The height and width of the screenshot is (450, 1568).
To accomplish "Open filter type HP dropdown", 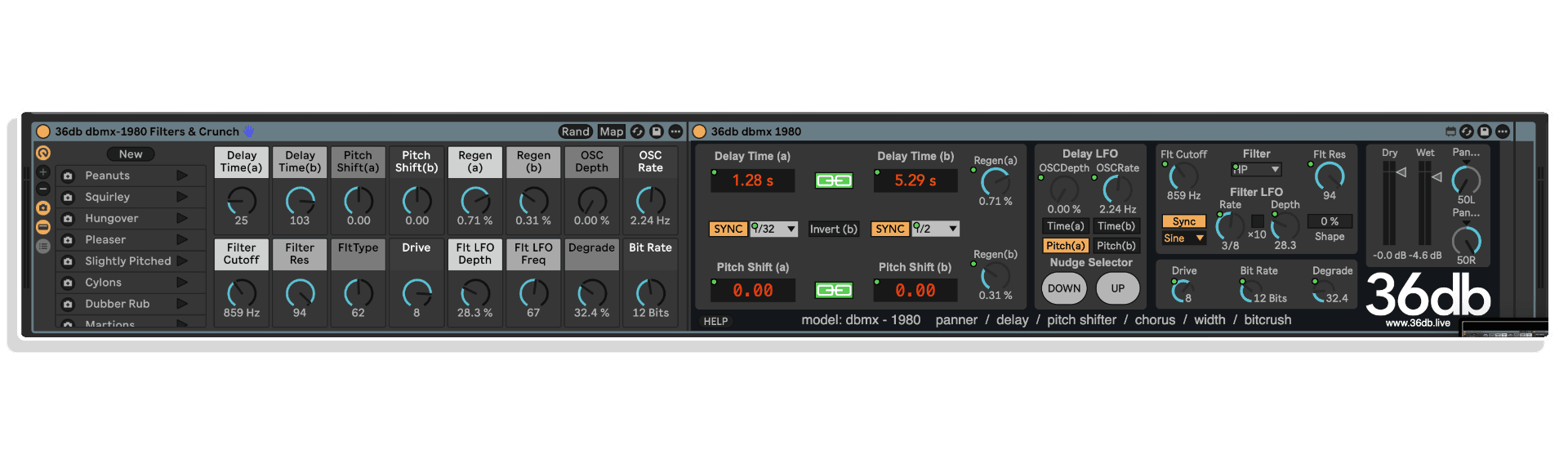I will (1256, 170).
